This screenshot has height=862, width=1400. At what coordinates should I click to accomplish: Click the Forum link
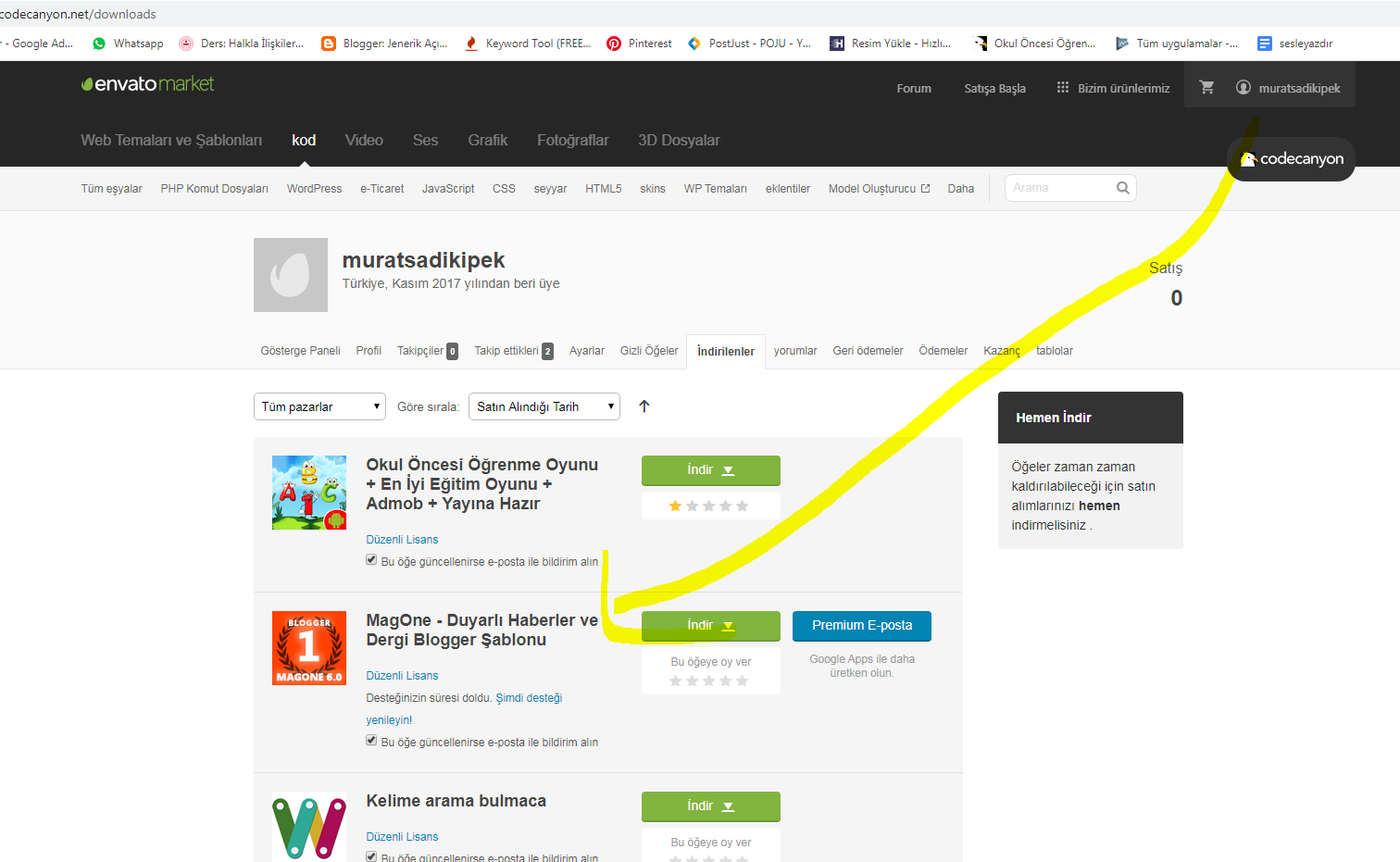click(x=914, y=88)
